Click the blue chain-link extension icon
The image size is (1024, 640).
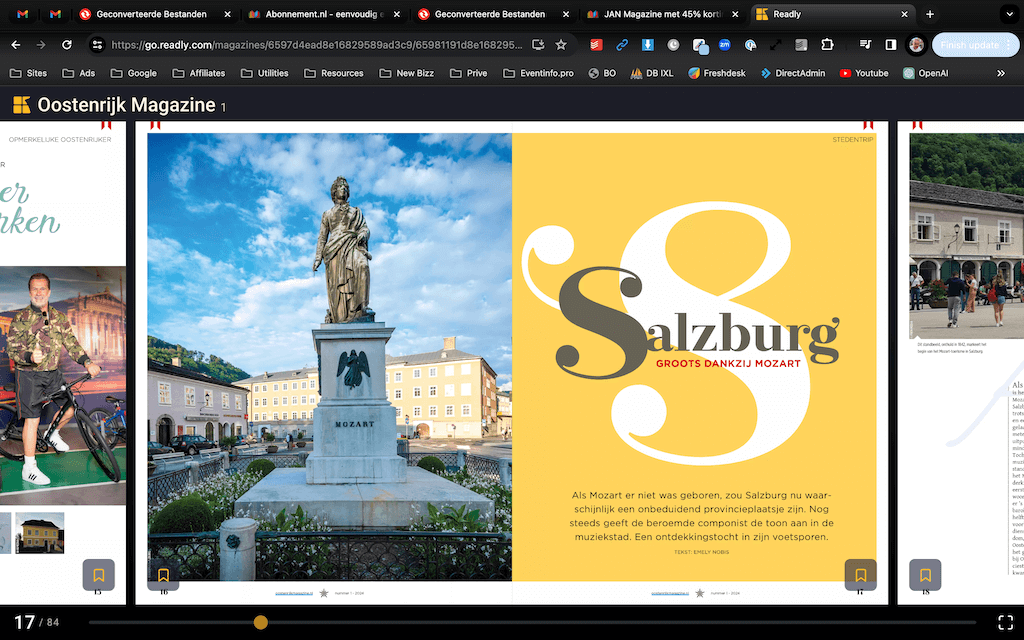[622, 45]
